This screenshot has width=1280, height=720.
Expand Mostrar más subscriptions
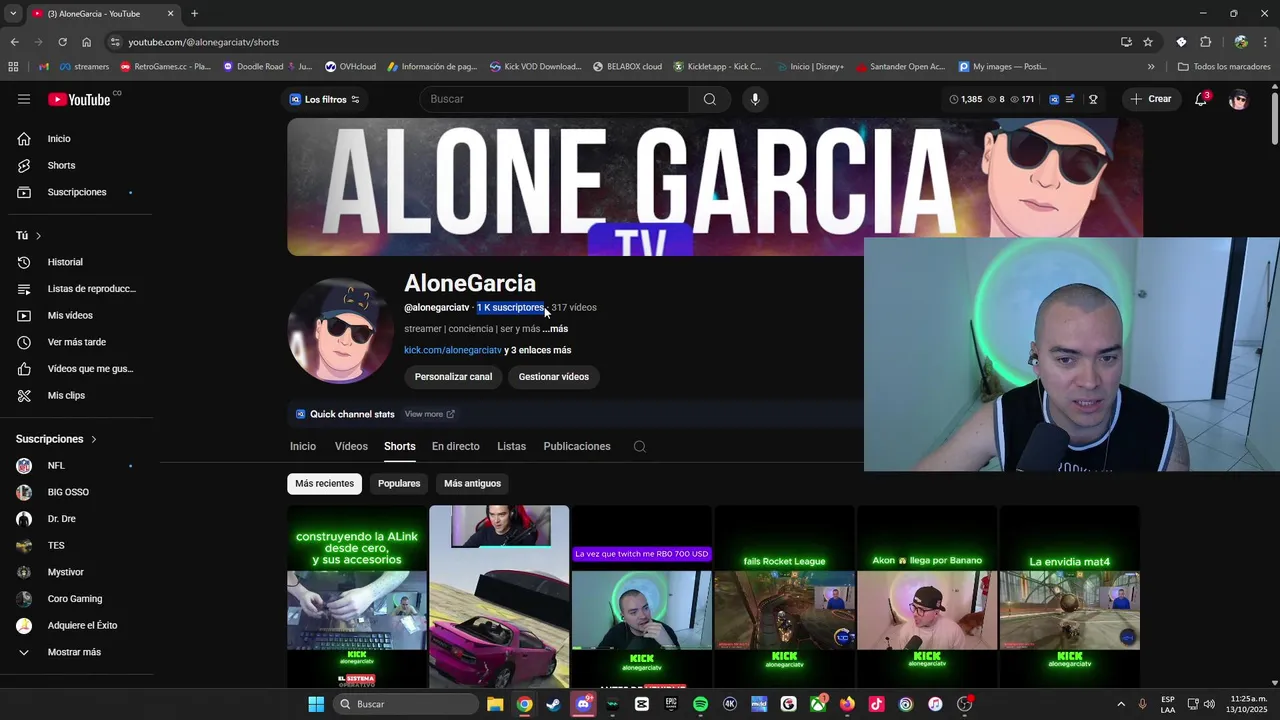coord(76,652)
